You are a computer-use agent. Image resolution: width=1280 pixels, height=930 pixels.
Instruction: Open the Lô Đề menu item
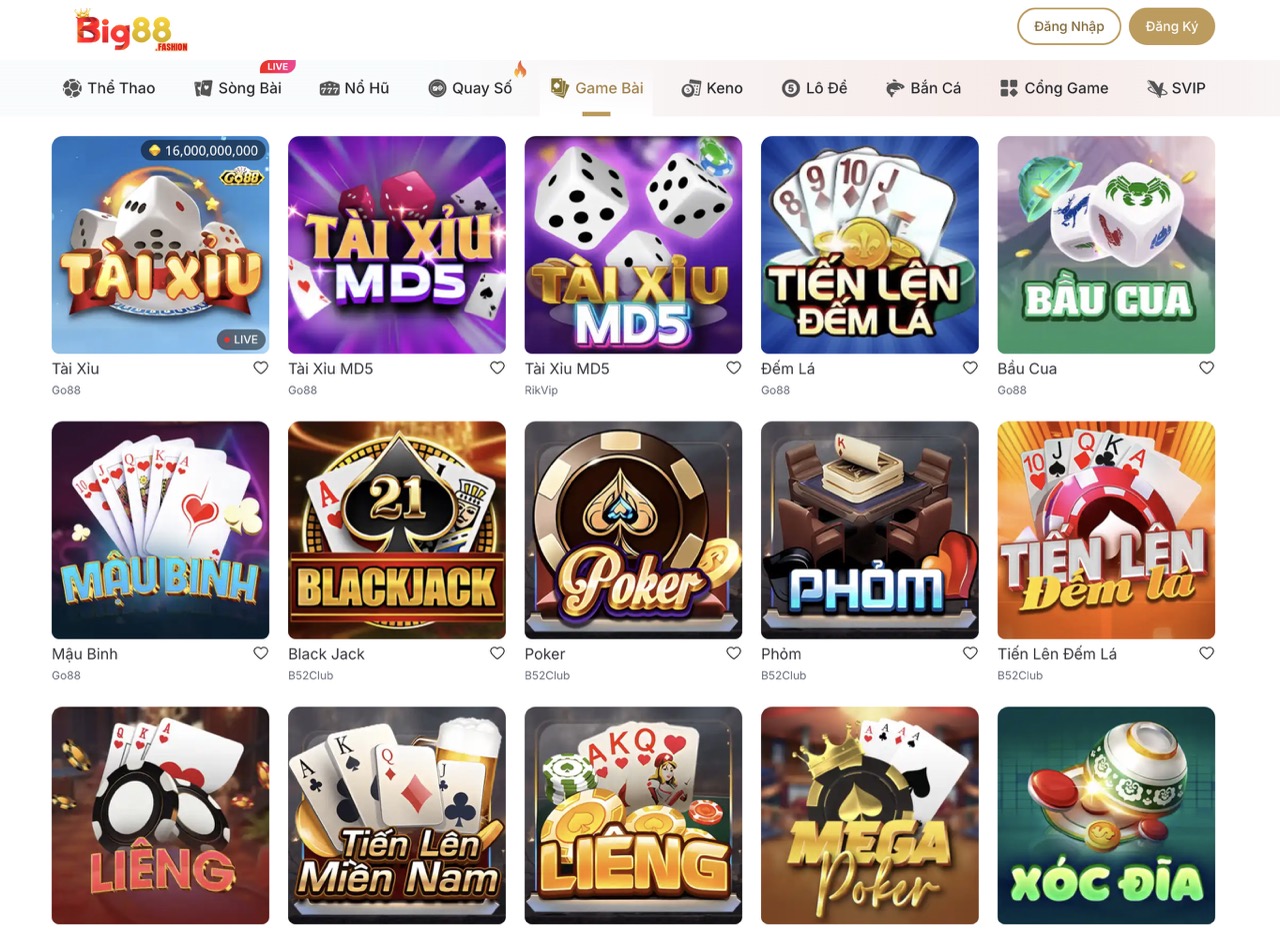click(x=814, y=88)
